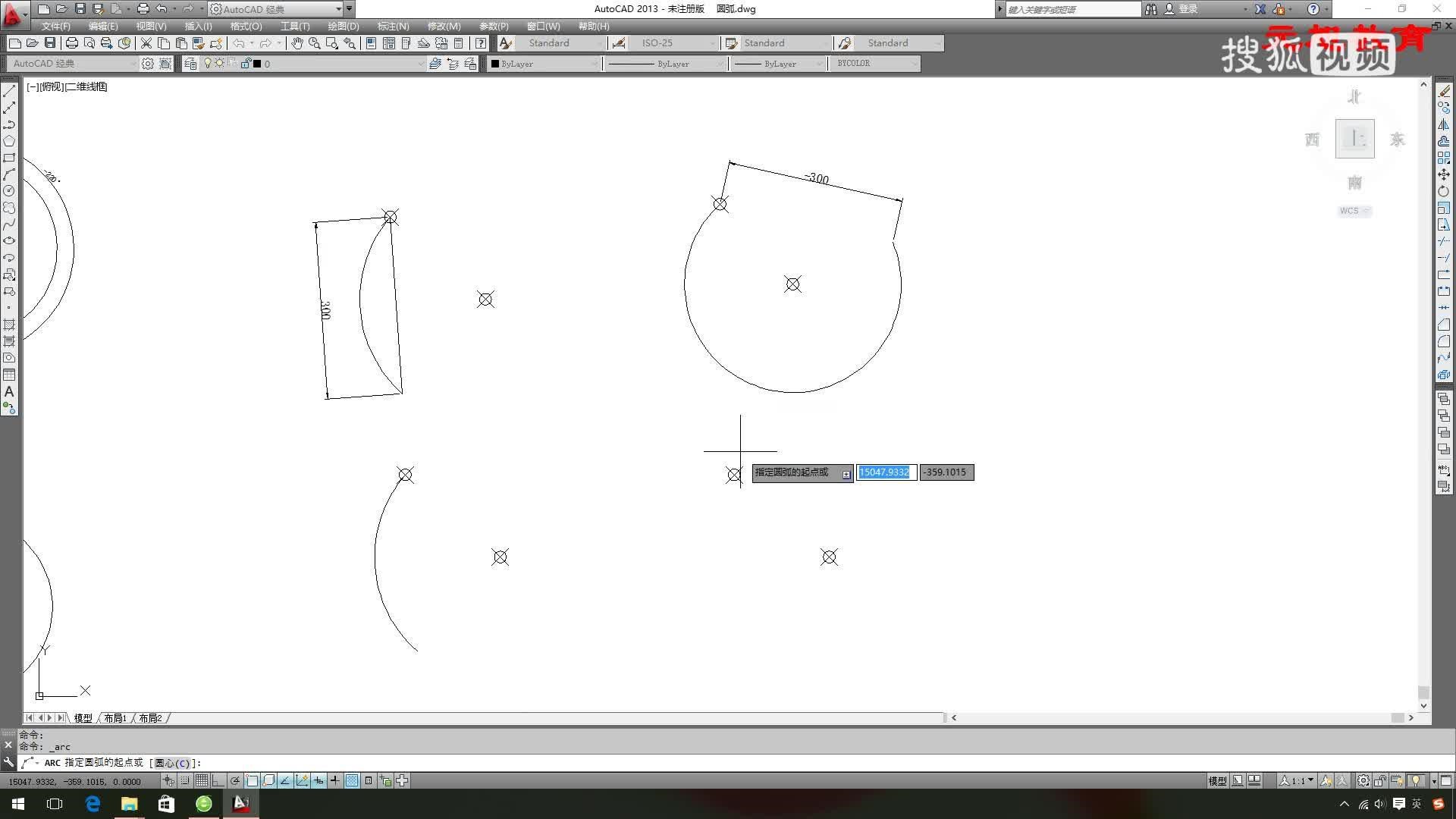
Task: Select the Circle draw tool
Action: pos(9,191)
